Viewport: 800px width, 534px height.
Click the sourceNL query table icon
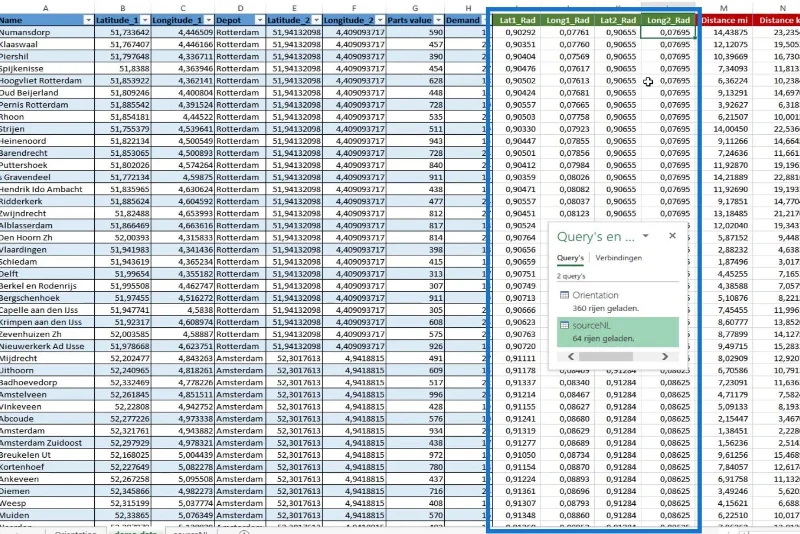tap(564, 325)
